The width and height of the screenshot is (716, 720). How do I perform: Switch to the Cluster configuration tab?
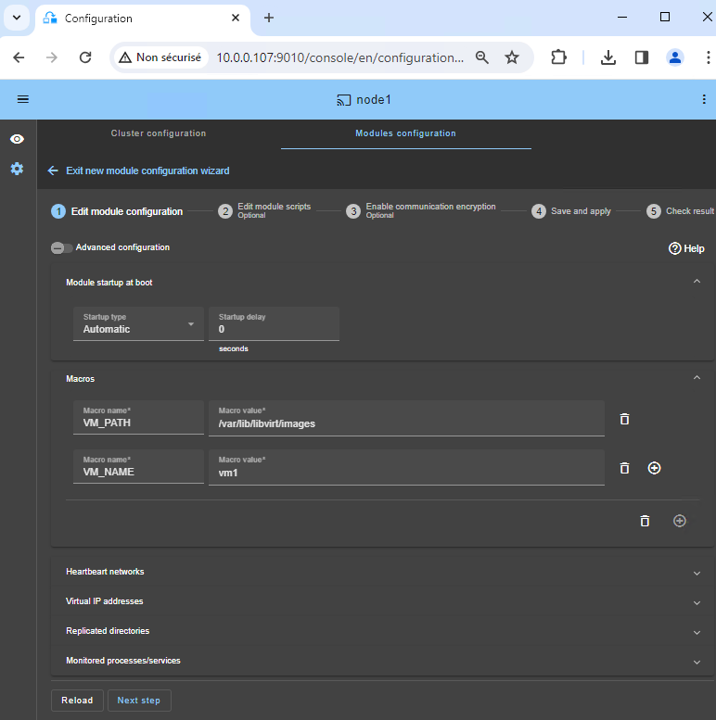[x=158, y=133]
